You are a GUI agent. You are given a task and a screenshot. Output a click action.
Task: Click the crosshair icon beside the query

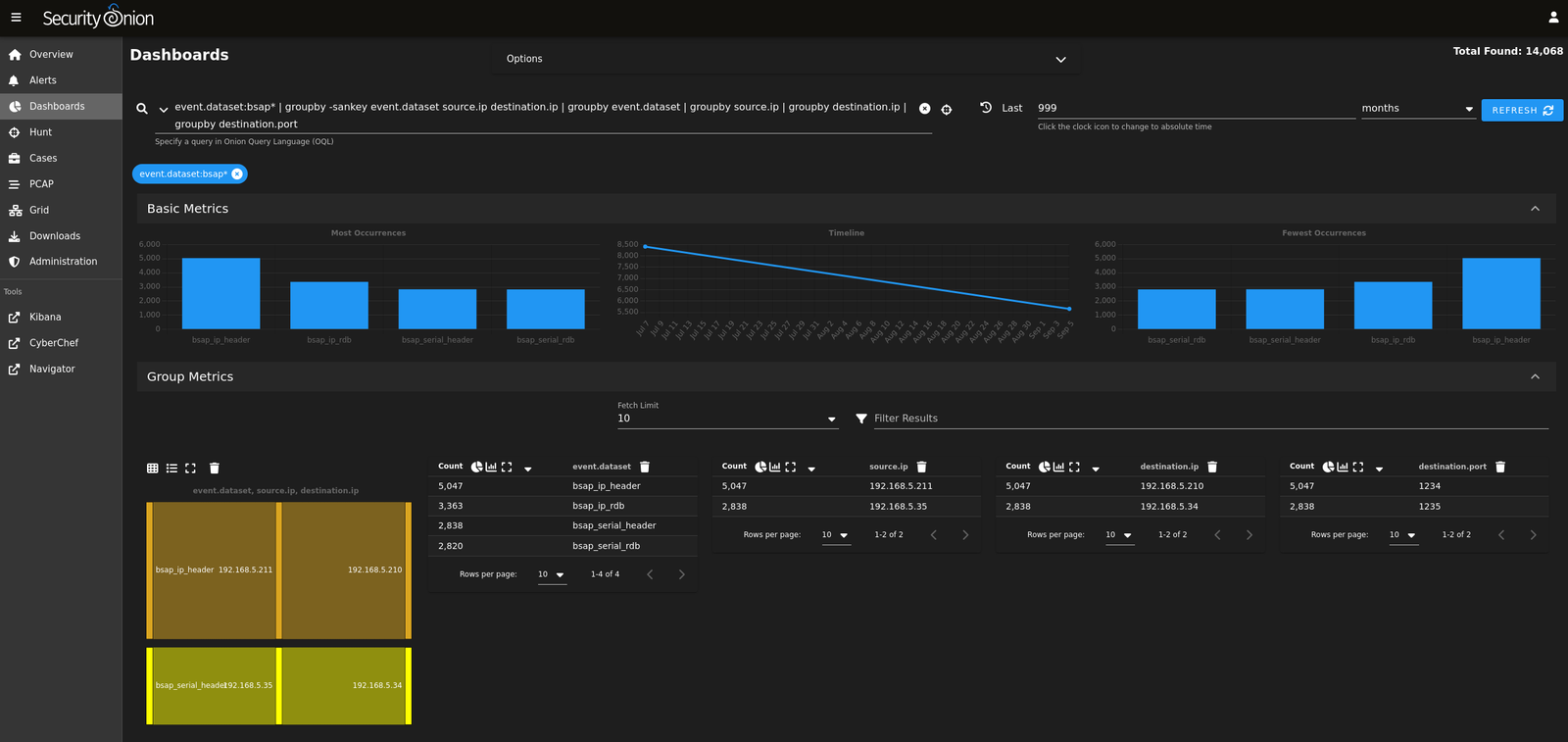[947, 110]
